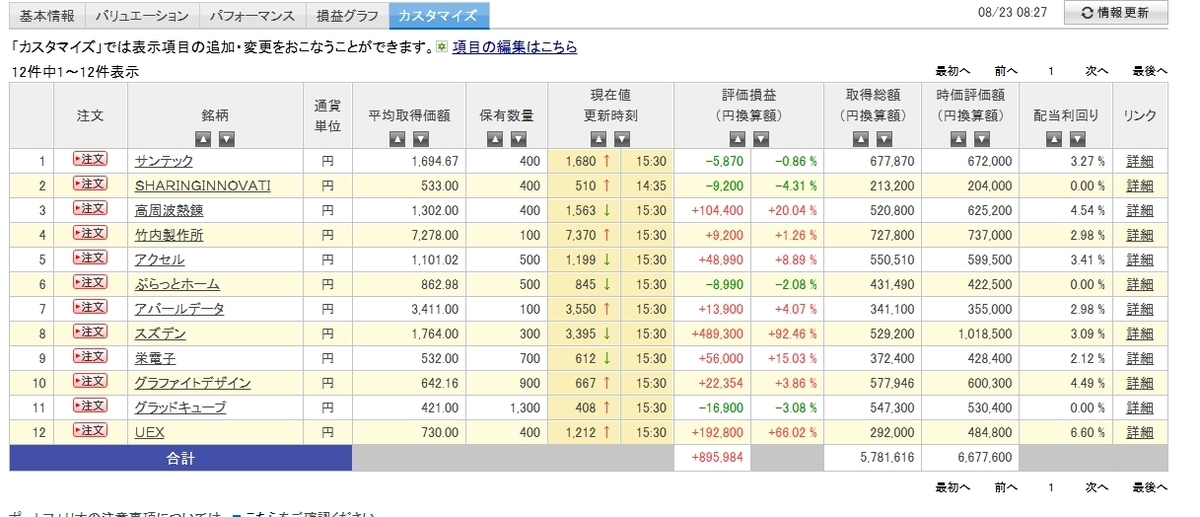1200x517 pixels.
Task: Click 注文 button for スズデン
Action: (90, 332)
